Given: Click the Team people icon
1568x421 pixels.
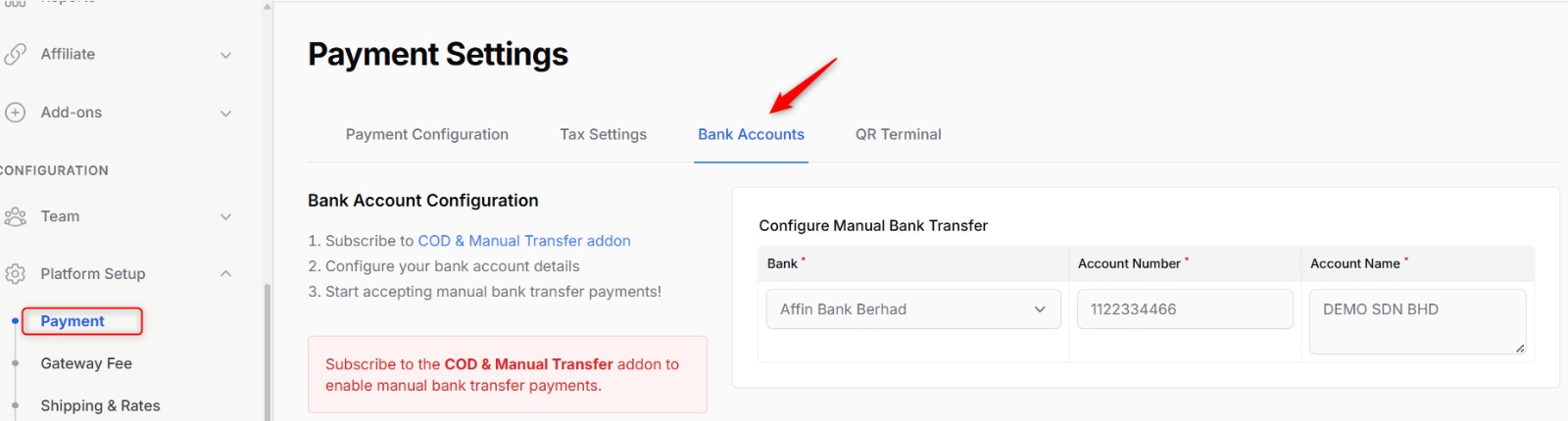Looking at the screenshot, I should (x=15, y=216).
